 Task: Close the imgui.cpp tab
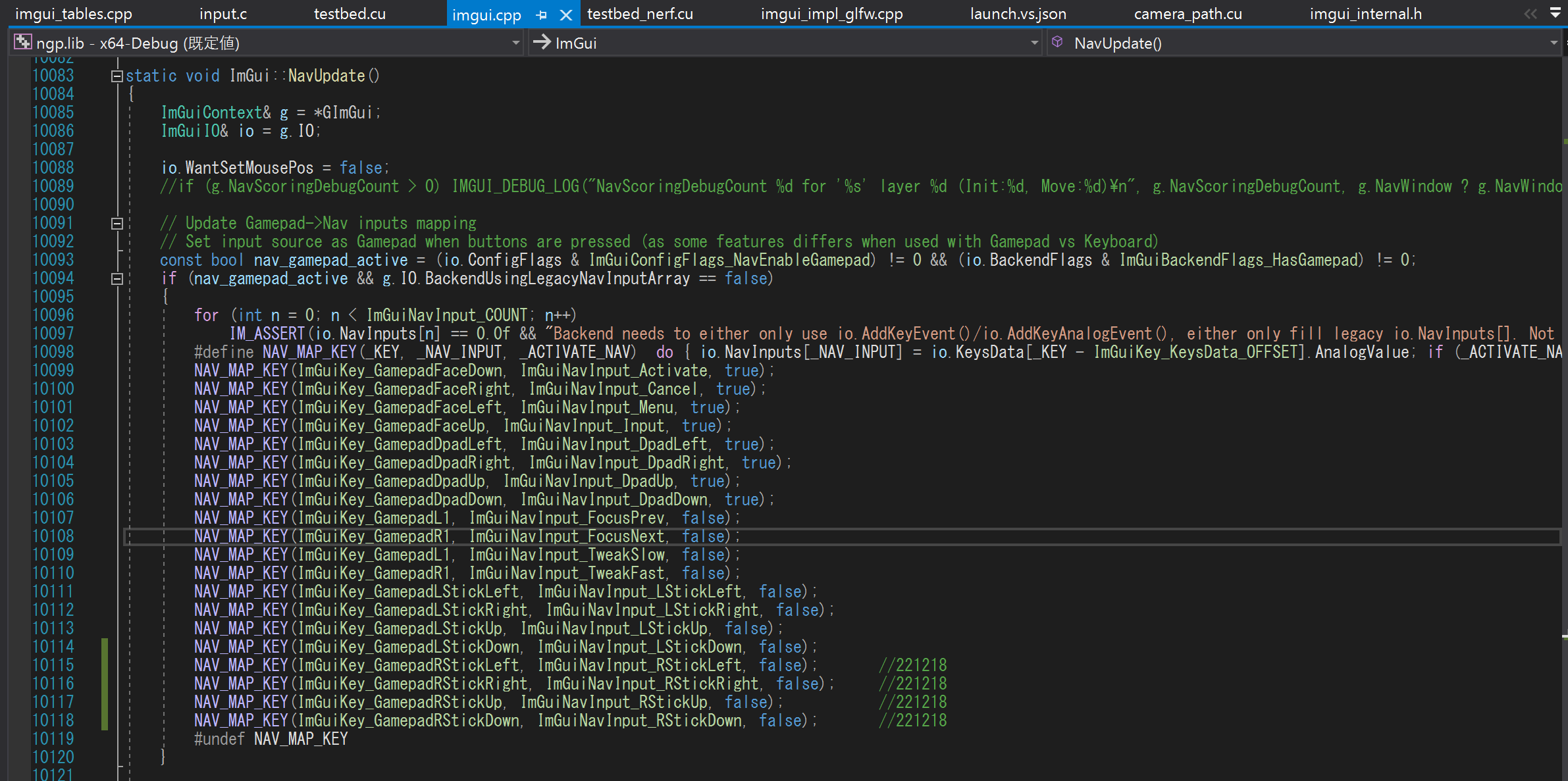coord(565,14)
